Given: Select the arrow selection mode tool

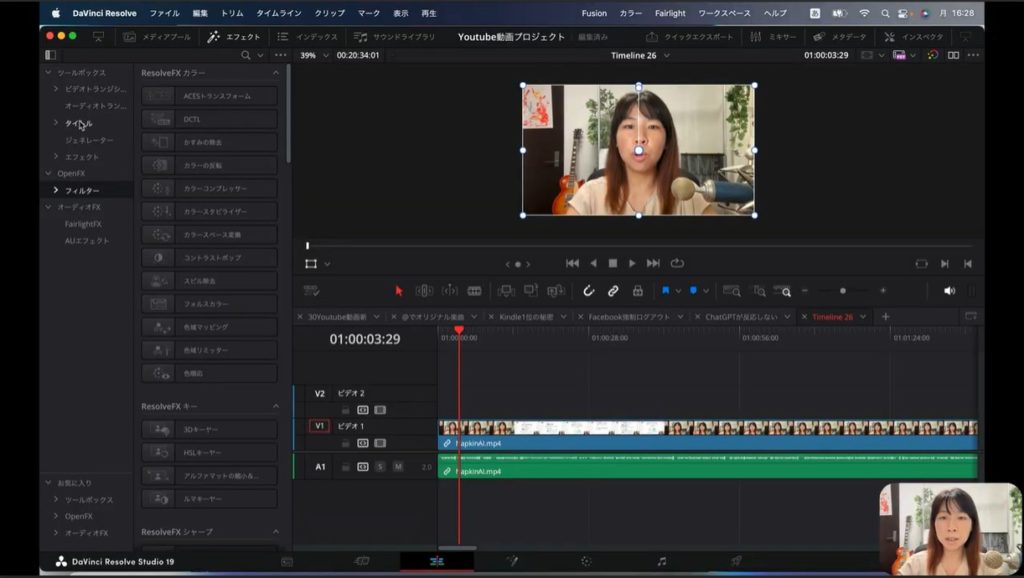Looking at the screenshot, I should 399,291.
